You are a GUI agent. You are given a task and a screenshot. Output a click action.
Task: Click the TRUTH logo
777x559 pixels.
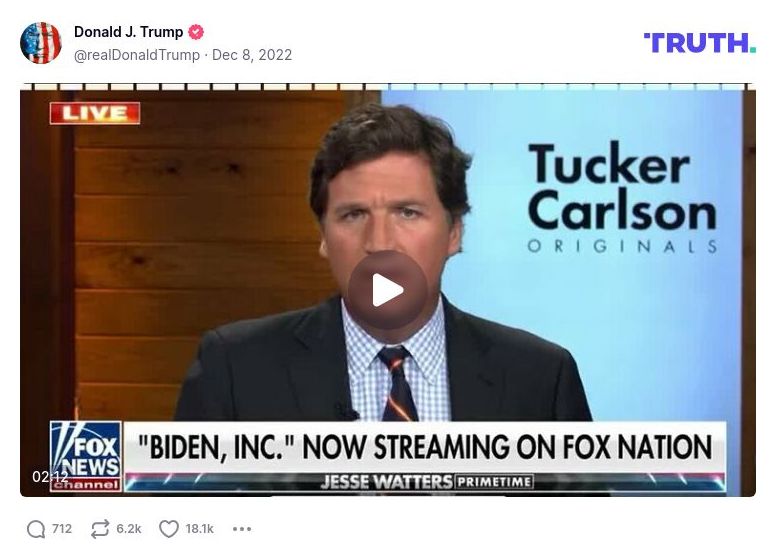pyautogui.click(x=700, y=43)
